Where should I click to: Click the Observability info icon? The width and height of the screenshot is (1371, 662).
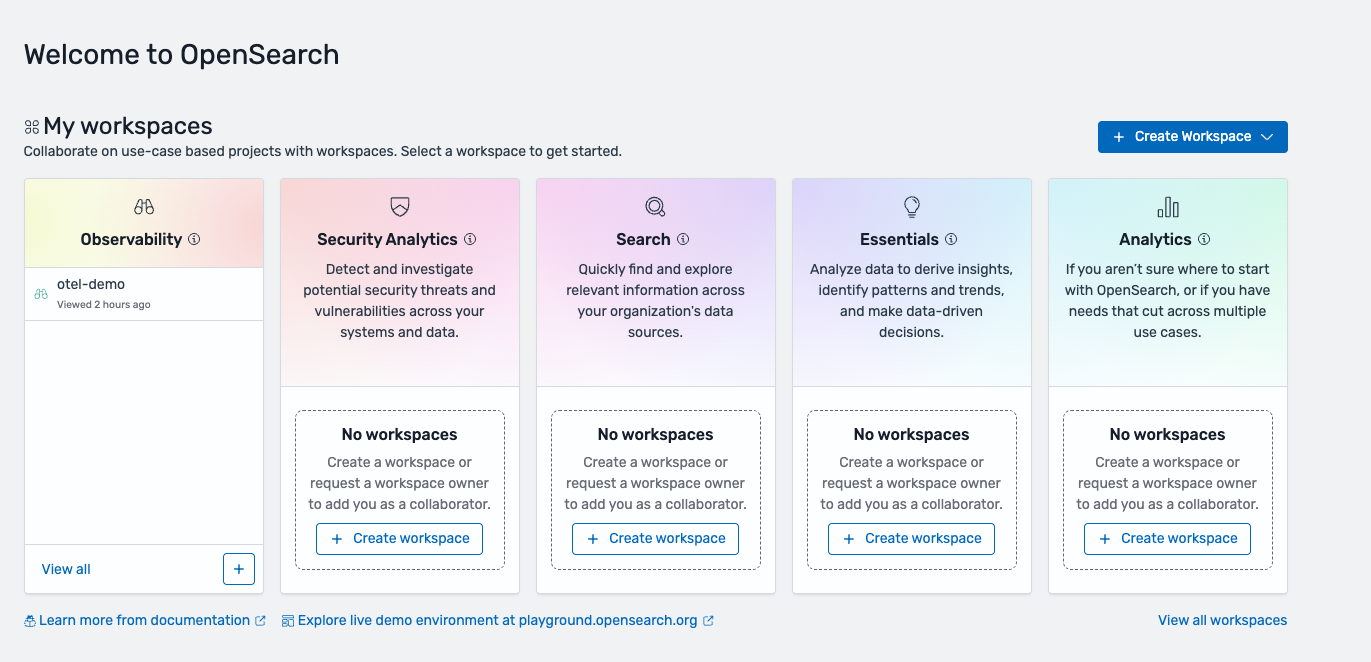pos(194,239)
